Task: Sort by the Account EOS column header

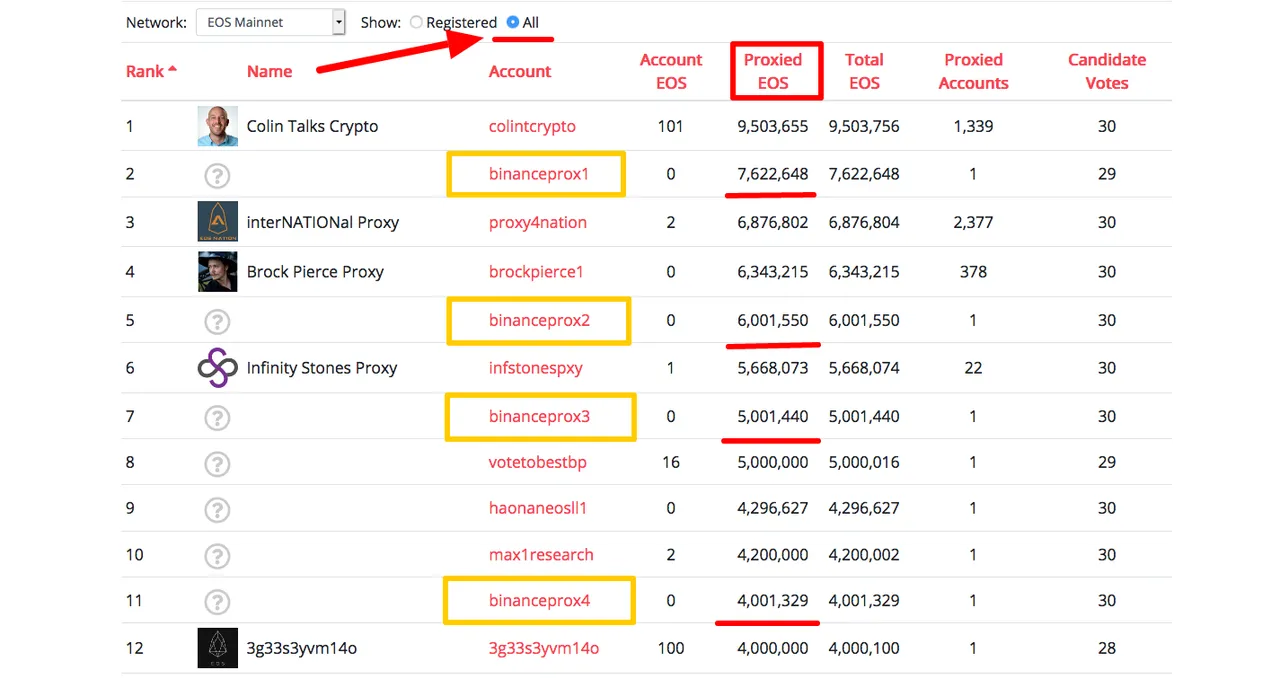Action: [x=671, y=71]
